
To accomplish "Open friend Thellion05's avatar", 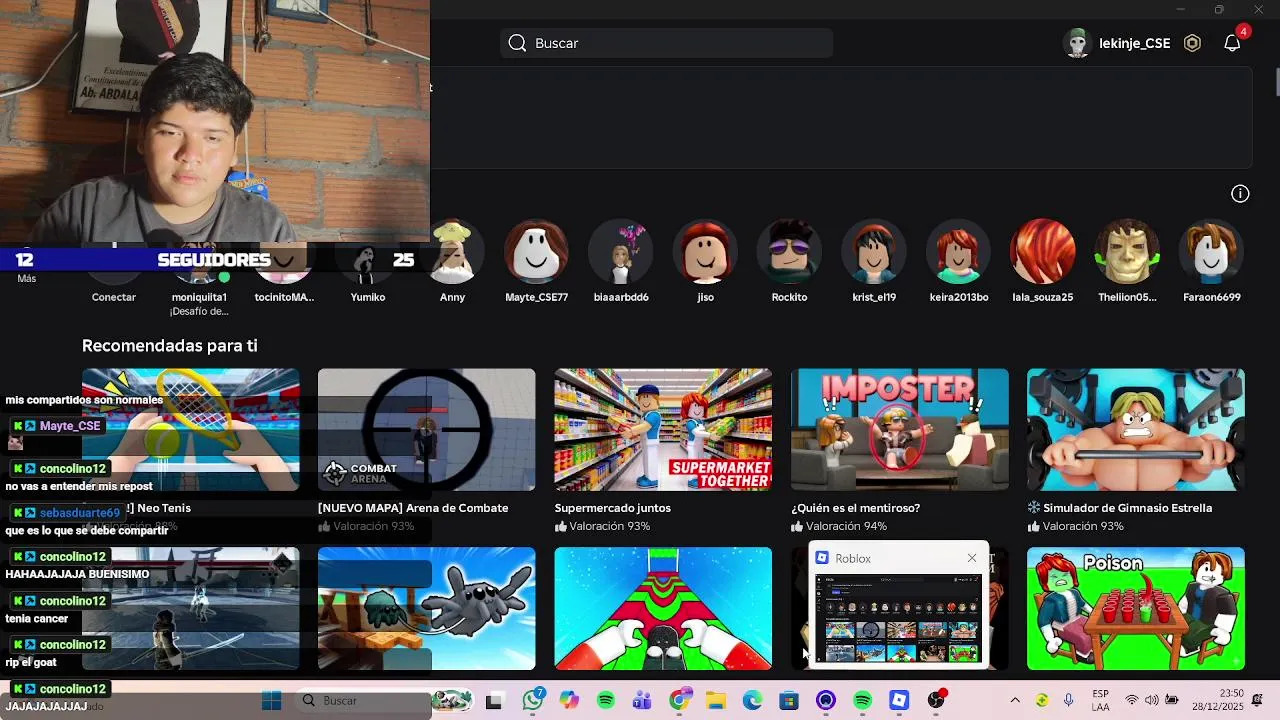I will coord(1127,252).
